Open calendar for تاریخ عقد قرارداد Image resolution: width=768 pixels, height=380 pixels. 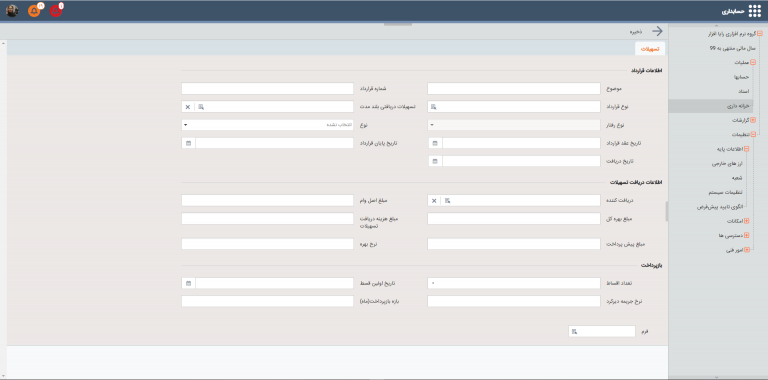[x=434, y=143]
